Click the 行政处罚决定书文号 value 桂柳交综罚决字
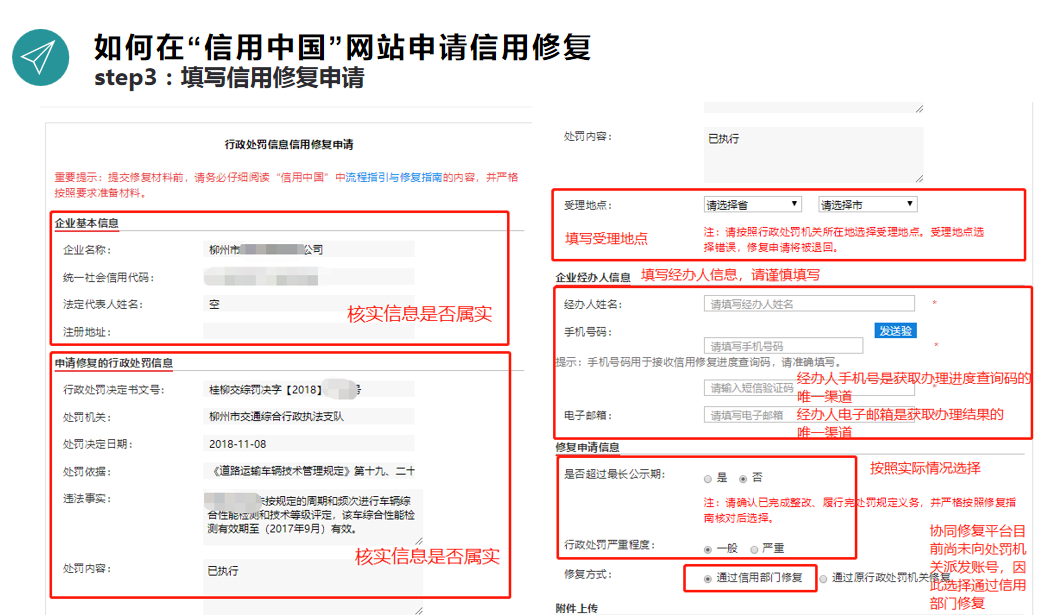 click(x=309, y=389)
